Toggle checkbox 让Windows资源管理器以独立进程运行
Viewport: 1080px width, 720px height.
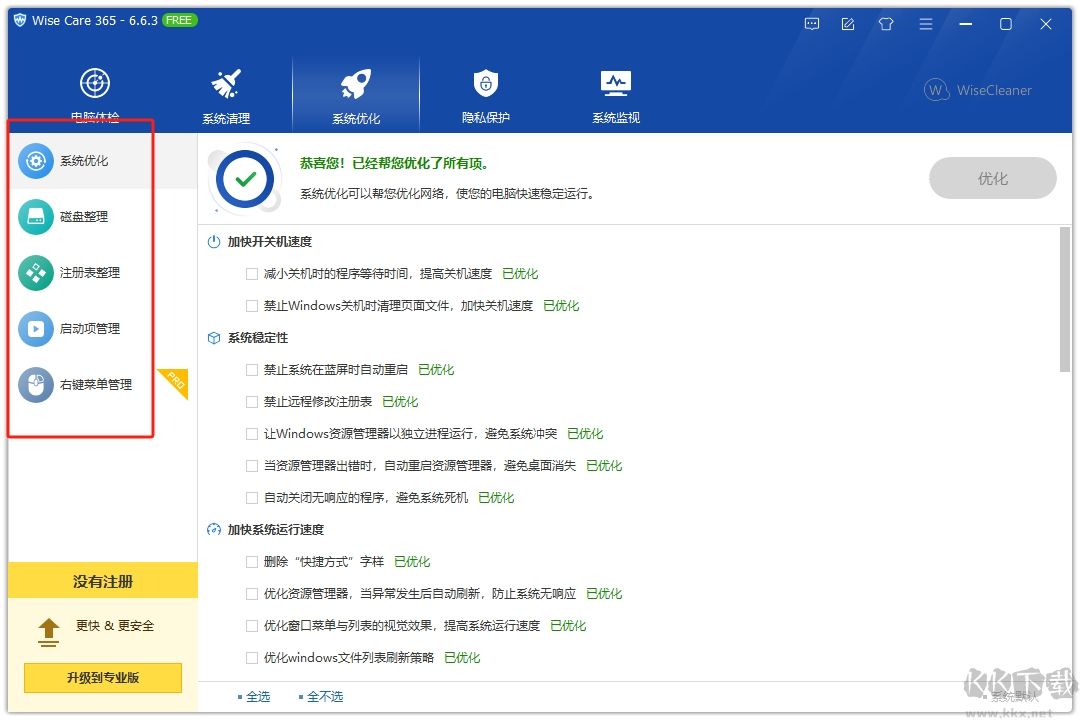click(x=252, y=434)
